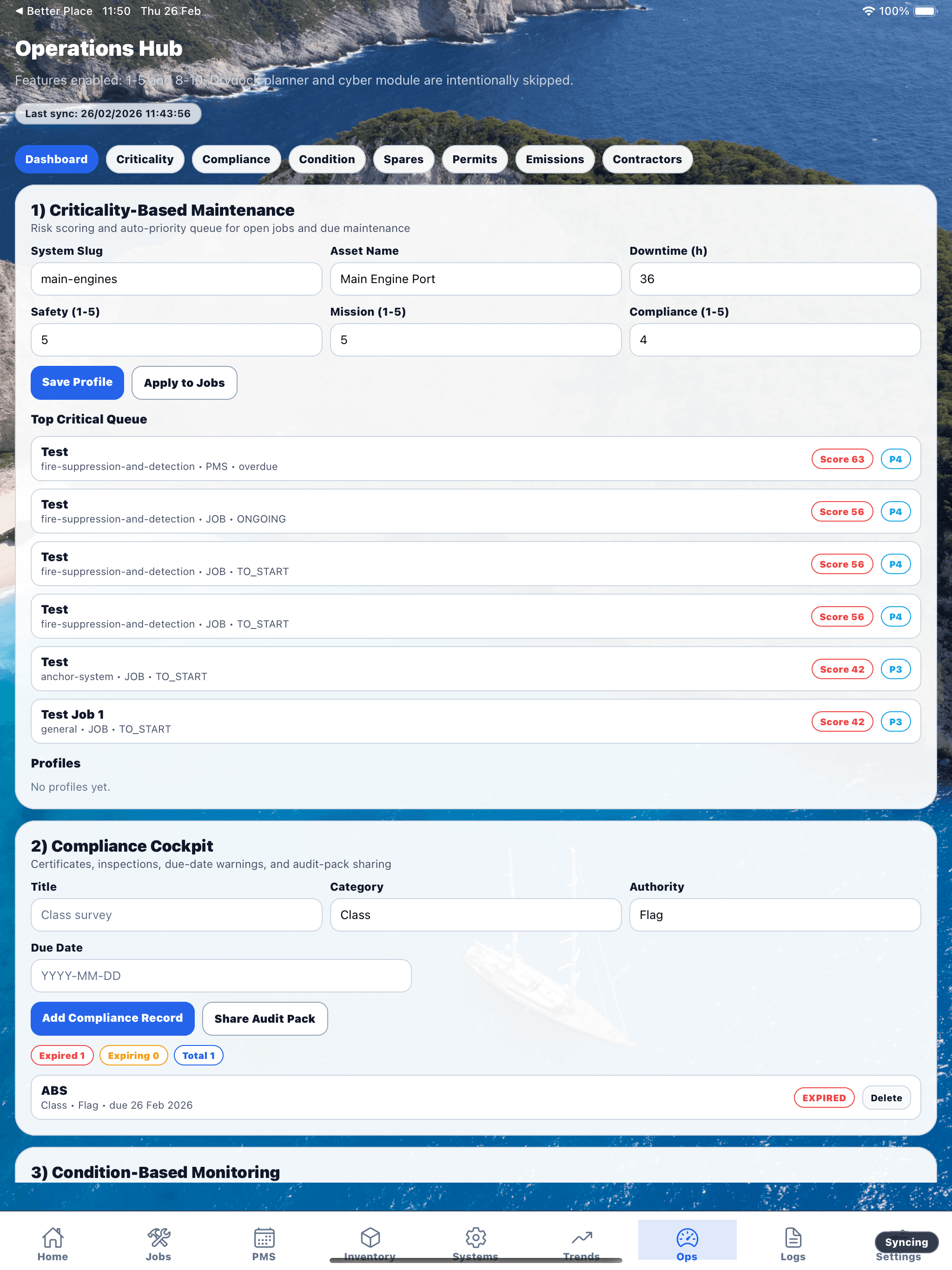The height and width of the screenshot is (1270, 952).
Task: Switch to the Condition tab
Action: click(327, 159)
